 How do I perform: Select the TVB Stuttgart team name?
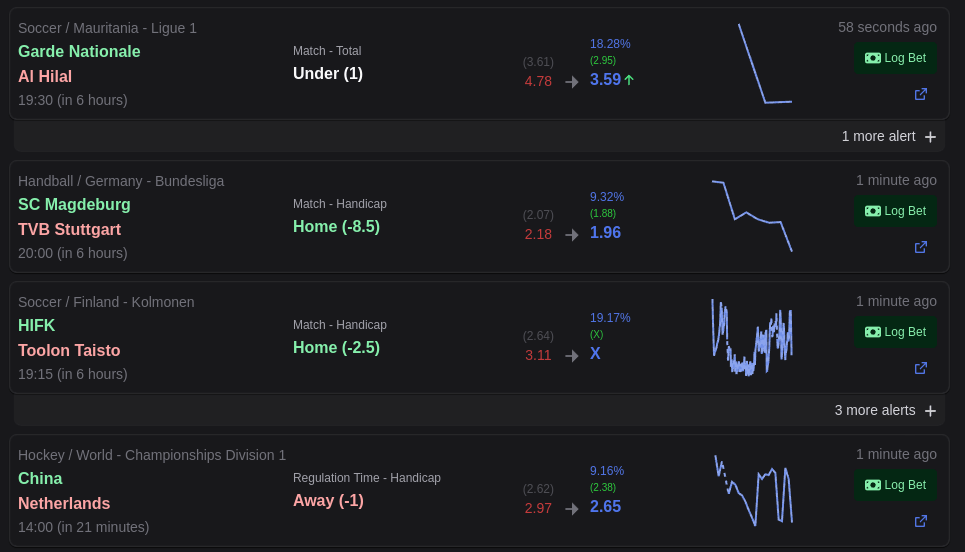tap(69, 229)
